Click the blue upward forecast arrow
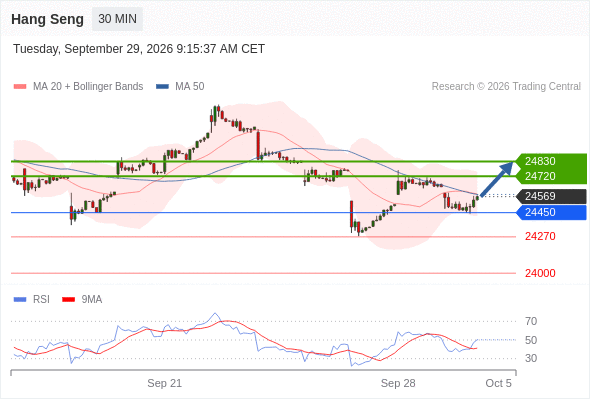This screenshot has width=590, height=400. coord(497,178)
